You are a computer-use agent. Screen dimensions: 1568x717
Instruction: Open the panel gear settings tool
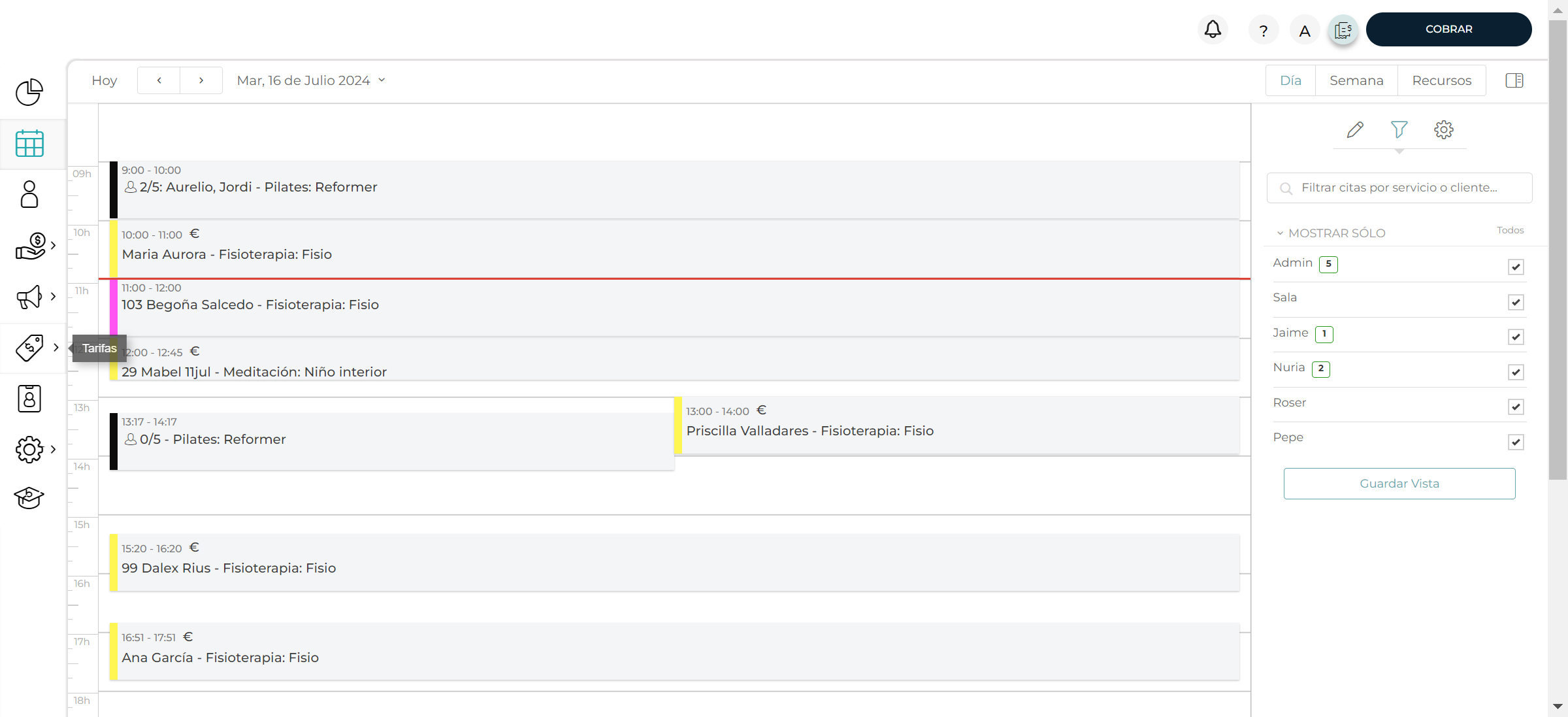[x=1444, y=129]
